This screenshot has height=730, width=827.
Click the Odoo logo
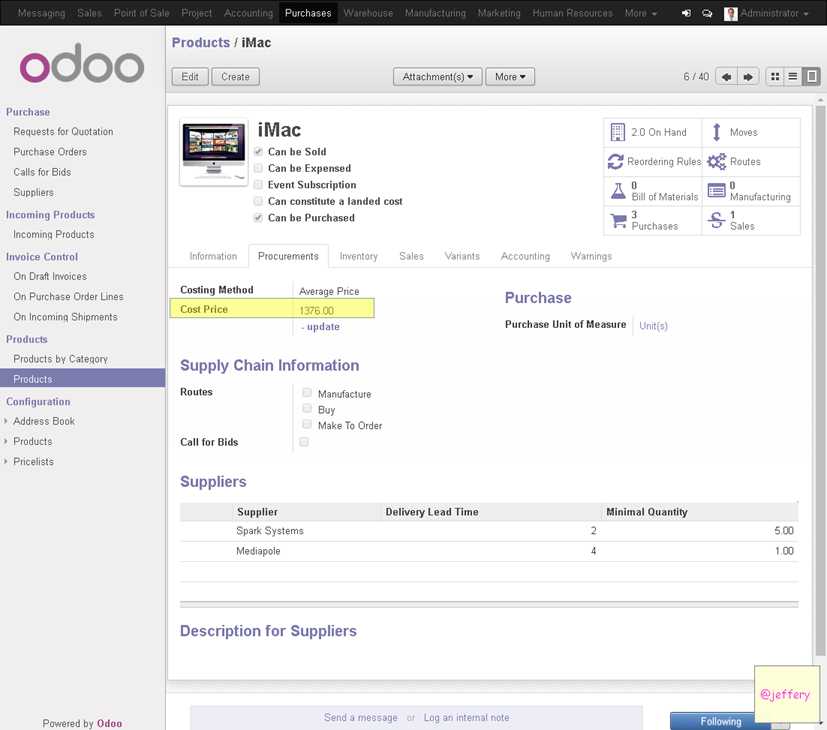[x=82, y=63]
